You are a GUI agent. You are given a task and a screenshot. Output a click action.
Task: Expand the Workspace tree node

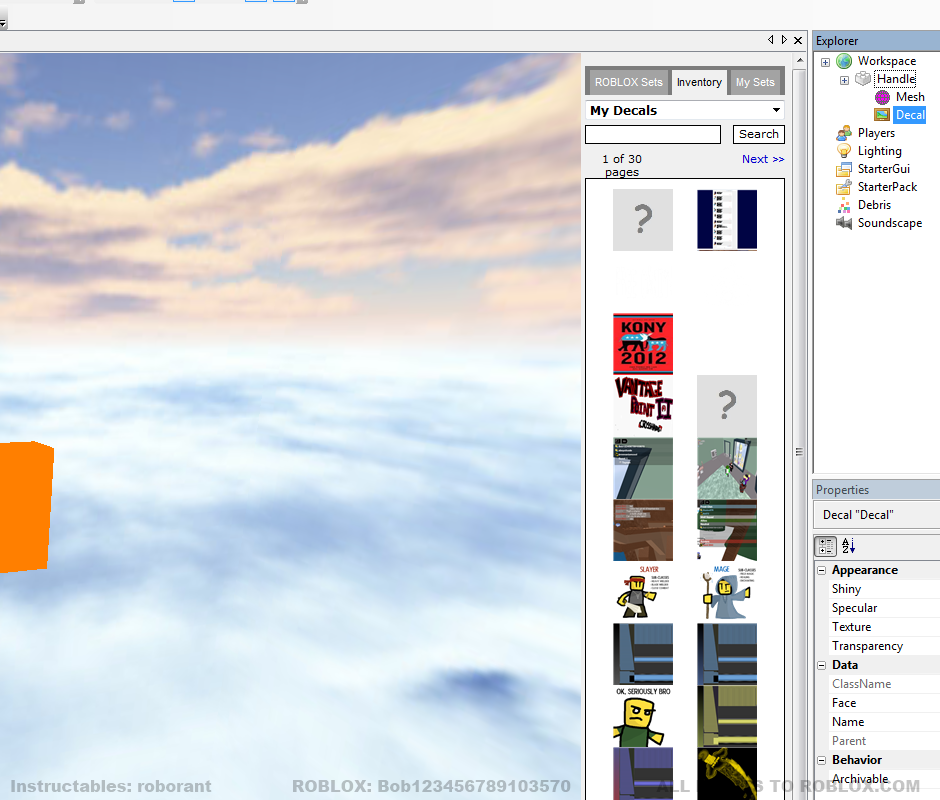point(824,61)
